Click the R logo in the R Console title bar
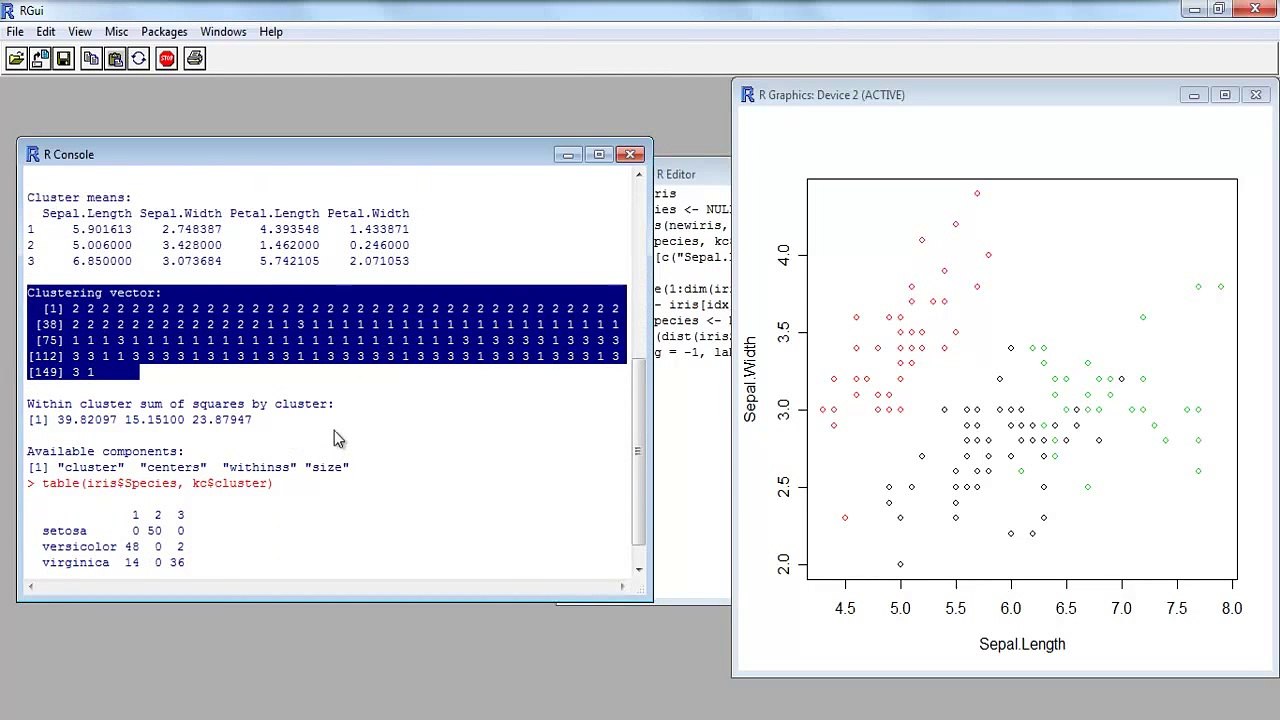The image size is (1280, 720). coord(33,154)
